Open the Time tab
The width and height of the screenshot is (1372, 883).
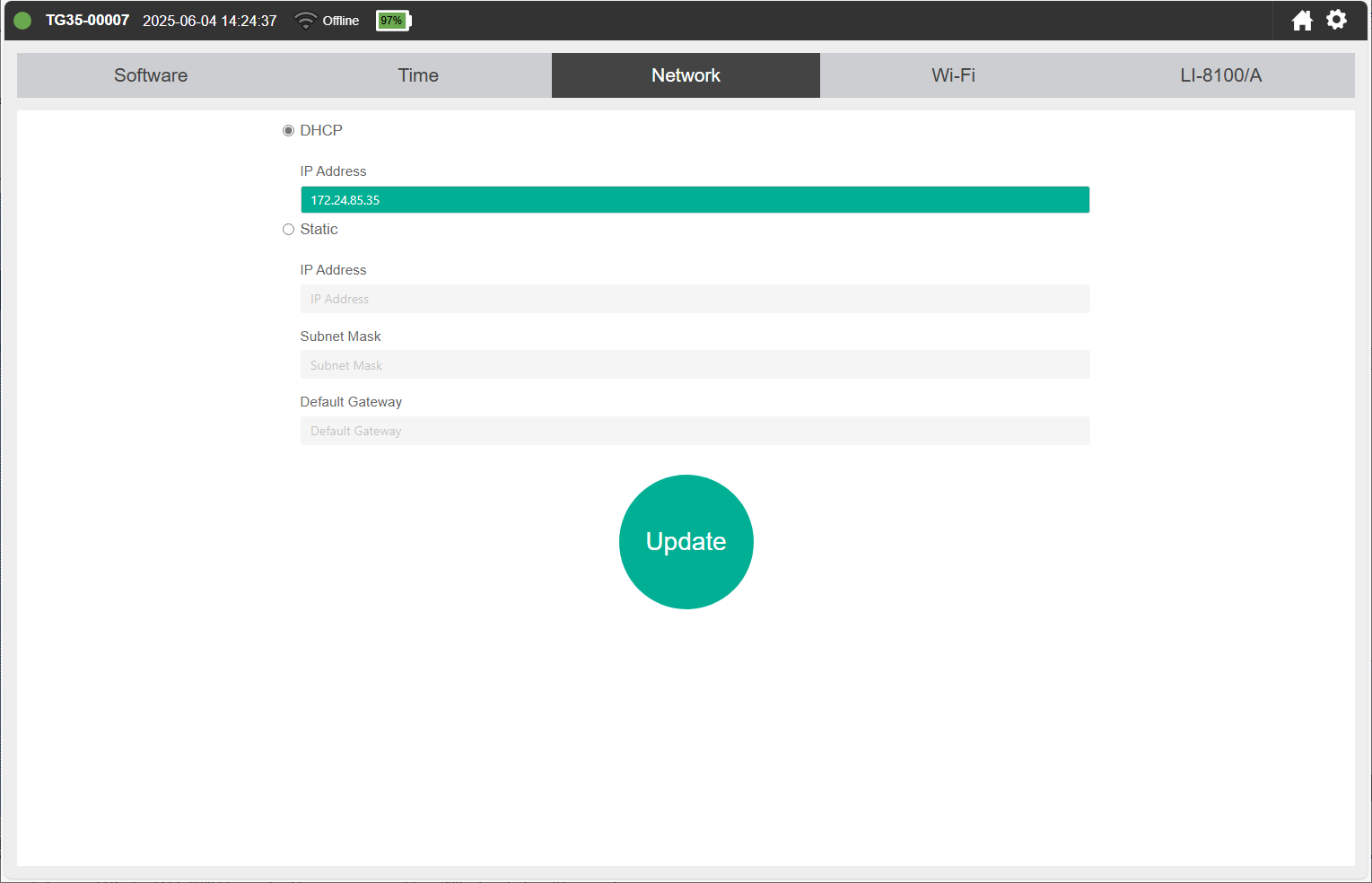pyautogui.click(x=418, y=75)
